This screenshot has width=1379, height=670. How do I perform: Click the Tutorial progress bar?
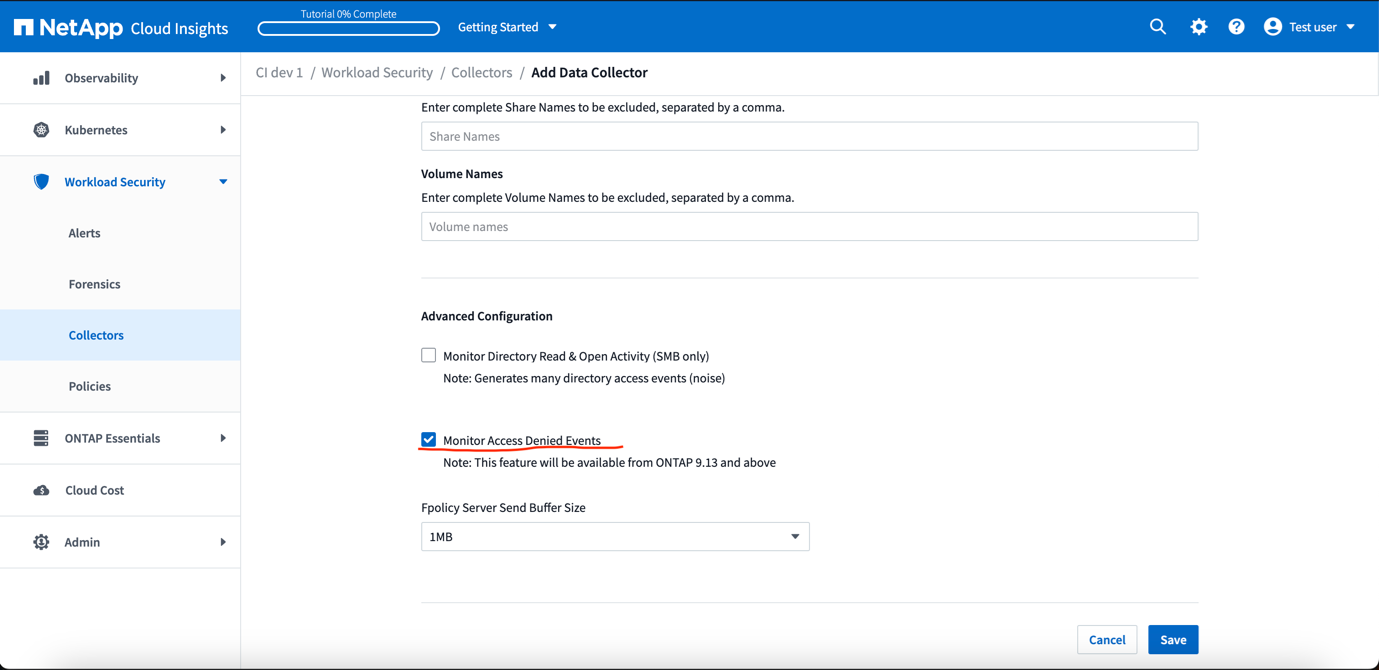(348, 29)
